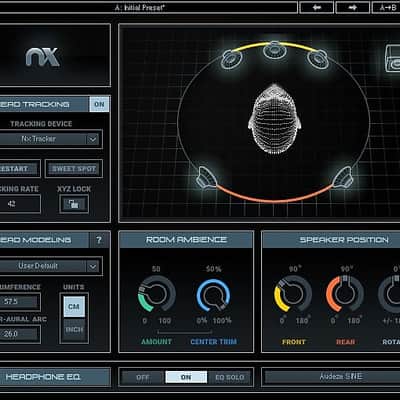The image size is (400, 400).
Task: Select INCH units
Action: (74, 330)
